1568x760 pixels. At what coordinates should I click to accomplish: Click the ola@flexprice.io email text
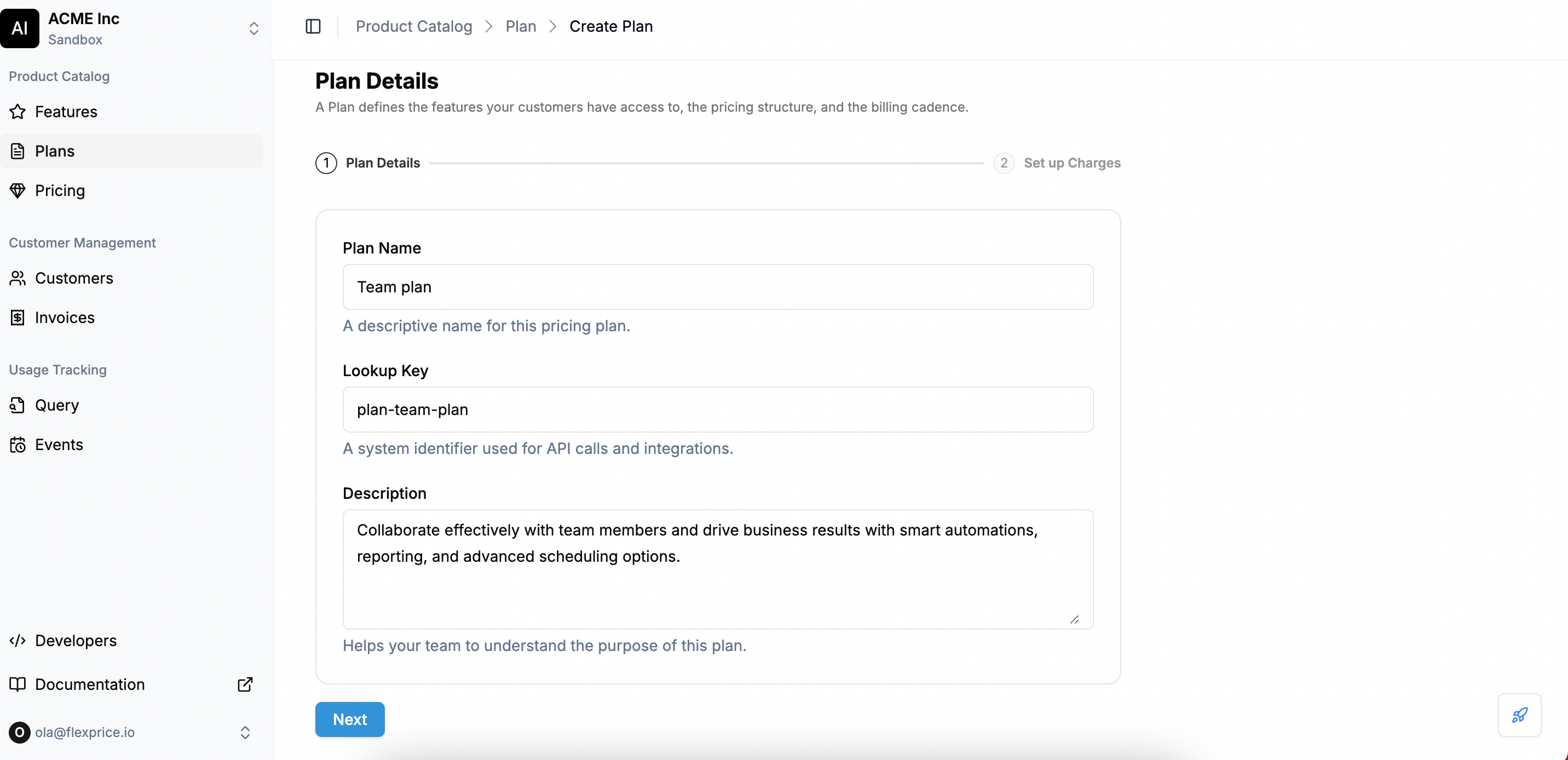pyautogui.click(x=85, y=732)
